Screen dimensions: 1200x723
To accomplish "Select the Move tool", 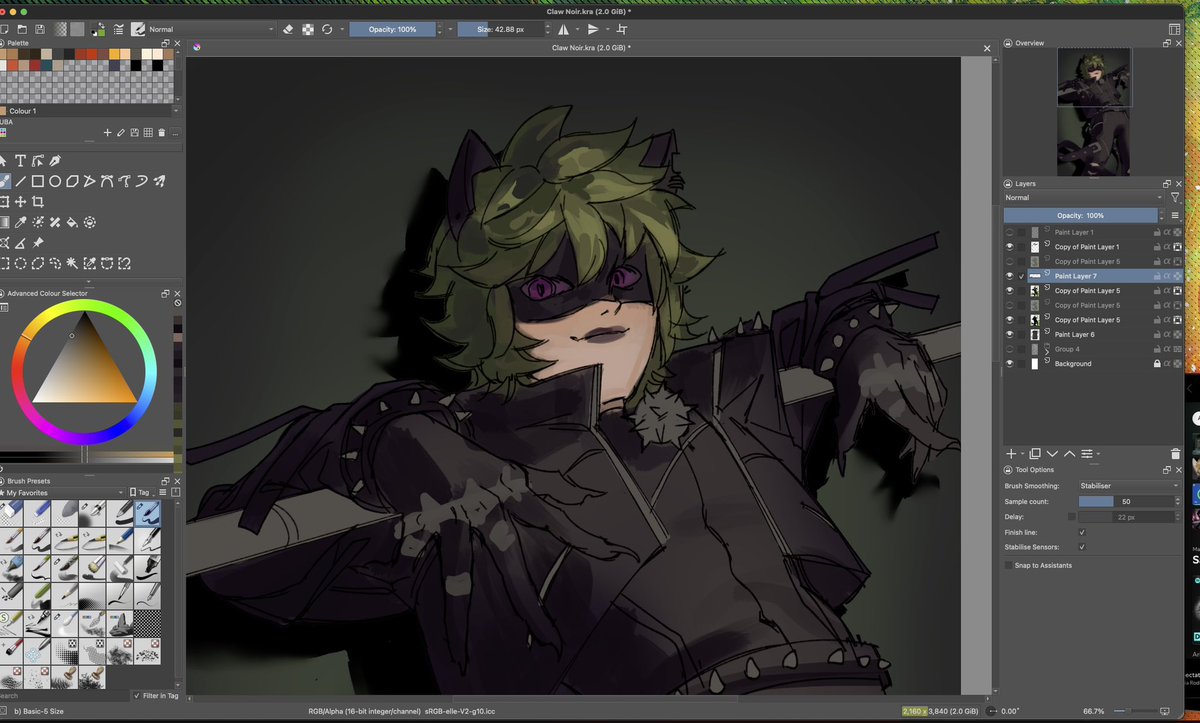I will point(20,201).
